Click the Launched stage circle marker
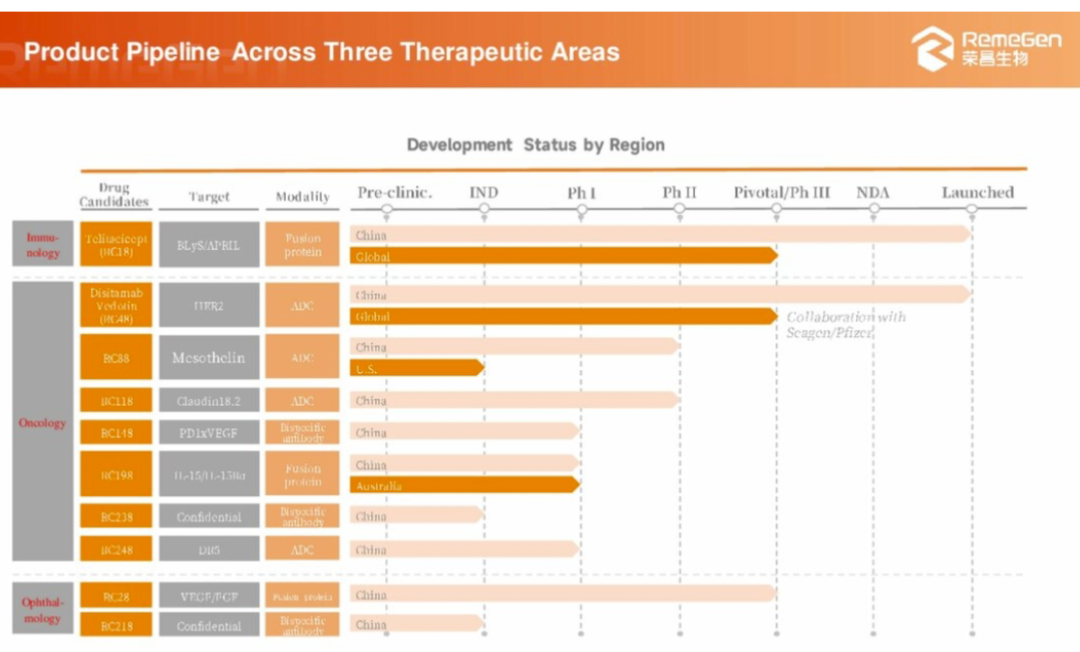The width and height of the screenshot is (1080, 652). 972,210
